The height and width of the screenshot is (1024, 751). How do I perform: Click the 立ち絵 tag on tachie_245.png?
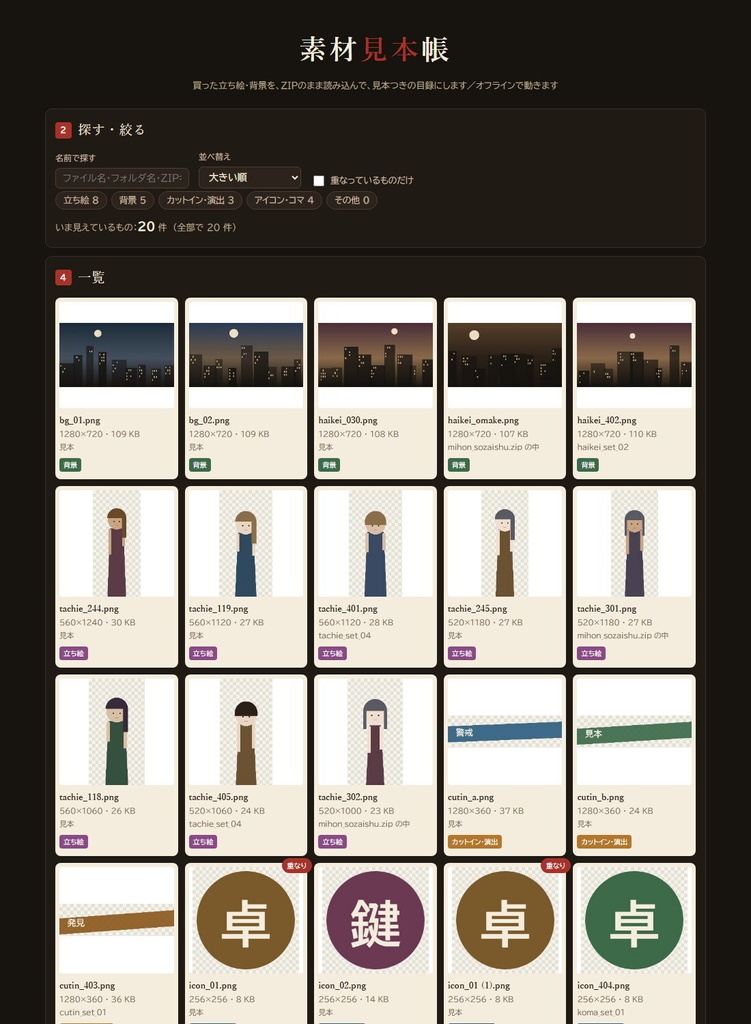pyautogui.click(x=462, y=653)
